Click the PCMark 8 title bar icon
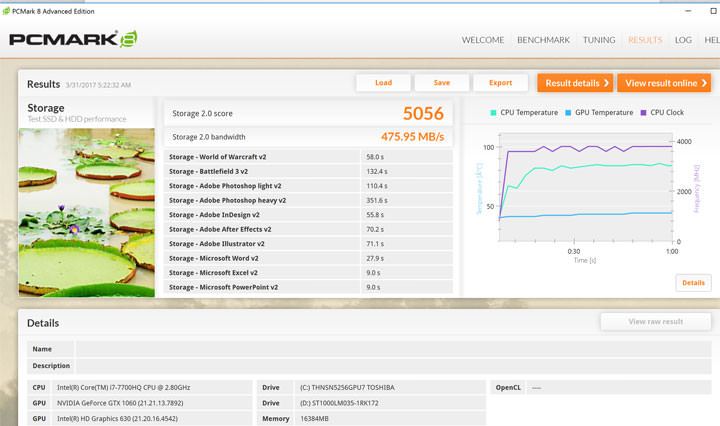 tap(8, 9)
